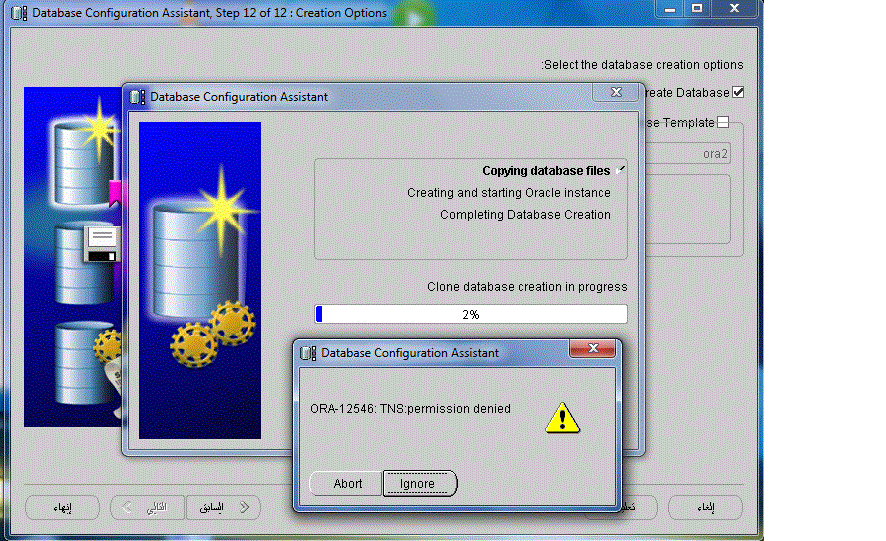Viewport: 886px width, 541px height.
Task: Close the progress Database Configuration Assistant window
Action: [615, 93]
